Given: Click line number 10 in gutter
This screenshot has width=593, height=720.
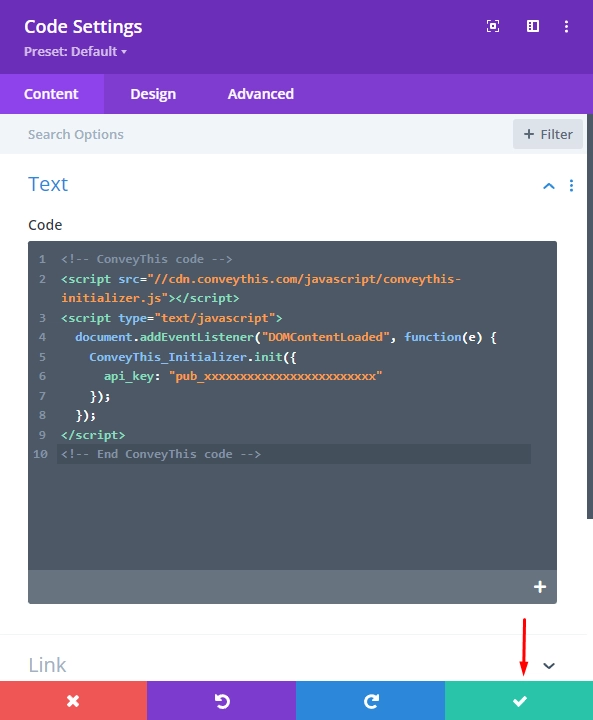Looking at the screenshot, I should click(x=40, y=454).
